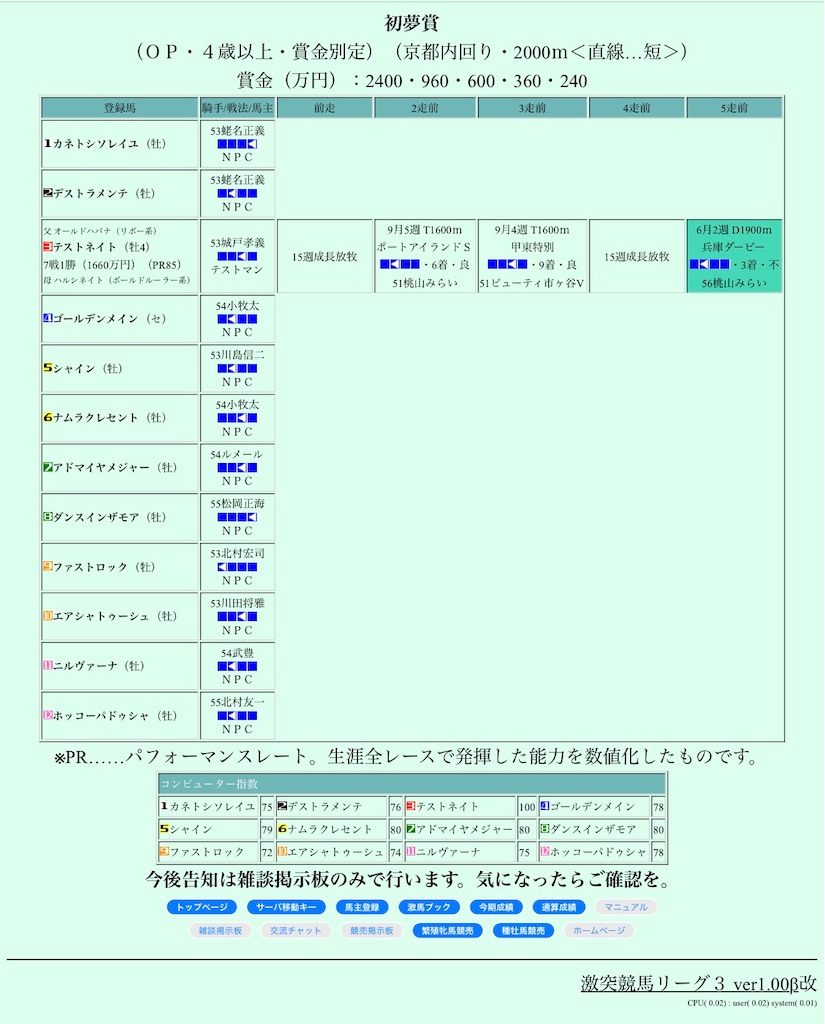
Task: Click tactic icon in 兵庫ダービー race cell
Action: click(x=709, y=264)
